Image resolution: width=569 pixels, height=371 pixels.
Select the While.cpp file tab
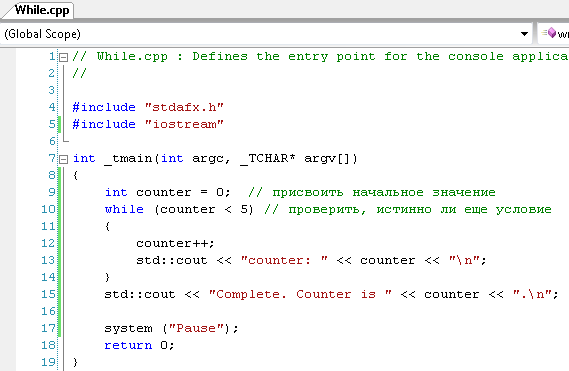(x=42, y=10)
